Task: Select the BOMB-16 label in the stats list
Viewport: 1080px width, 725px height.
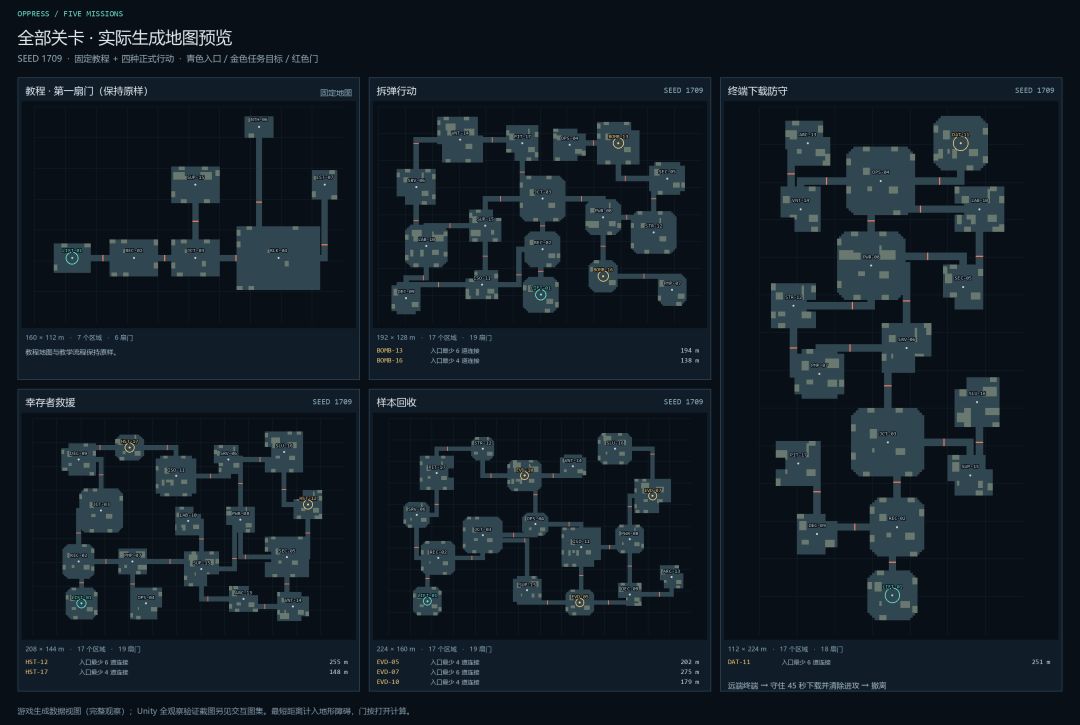Action: click(389, 360)
